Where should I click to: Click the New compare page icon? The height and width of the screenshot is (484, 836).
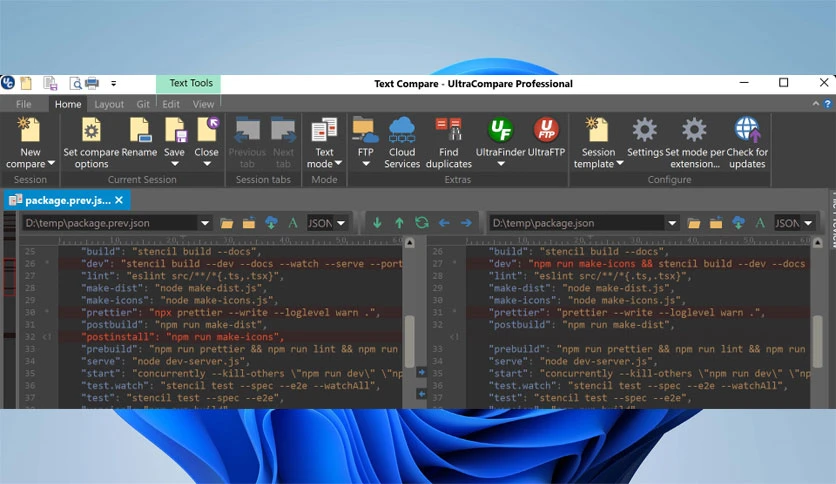coord(29,130)
